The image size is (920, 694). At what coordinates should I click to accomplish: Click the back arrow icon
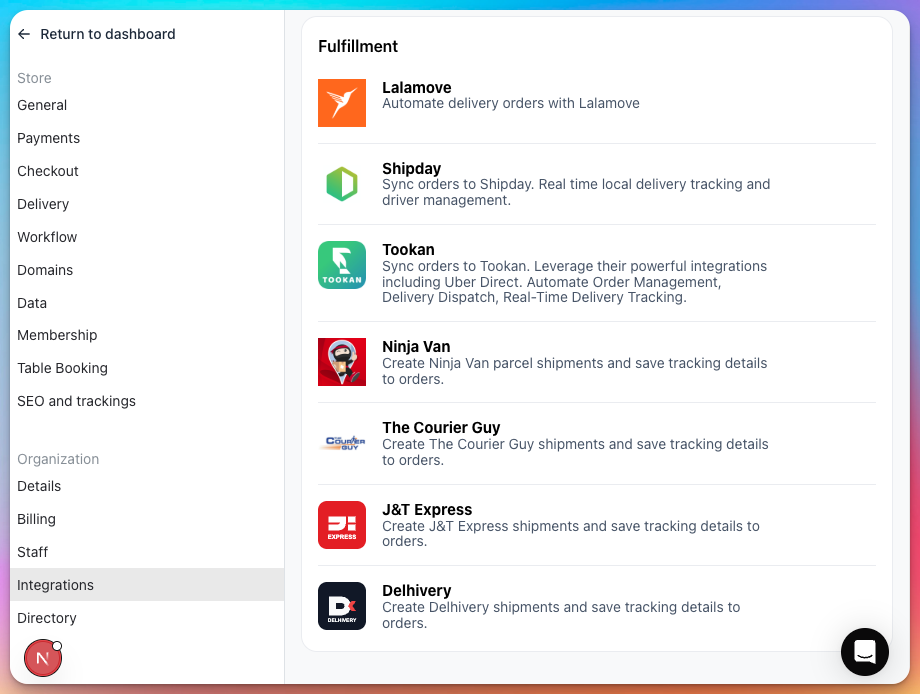pyautogui.click(x=24, y=34)
